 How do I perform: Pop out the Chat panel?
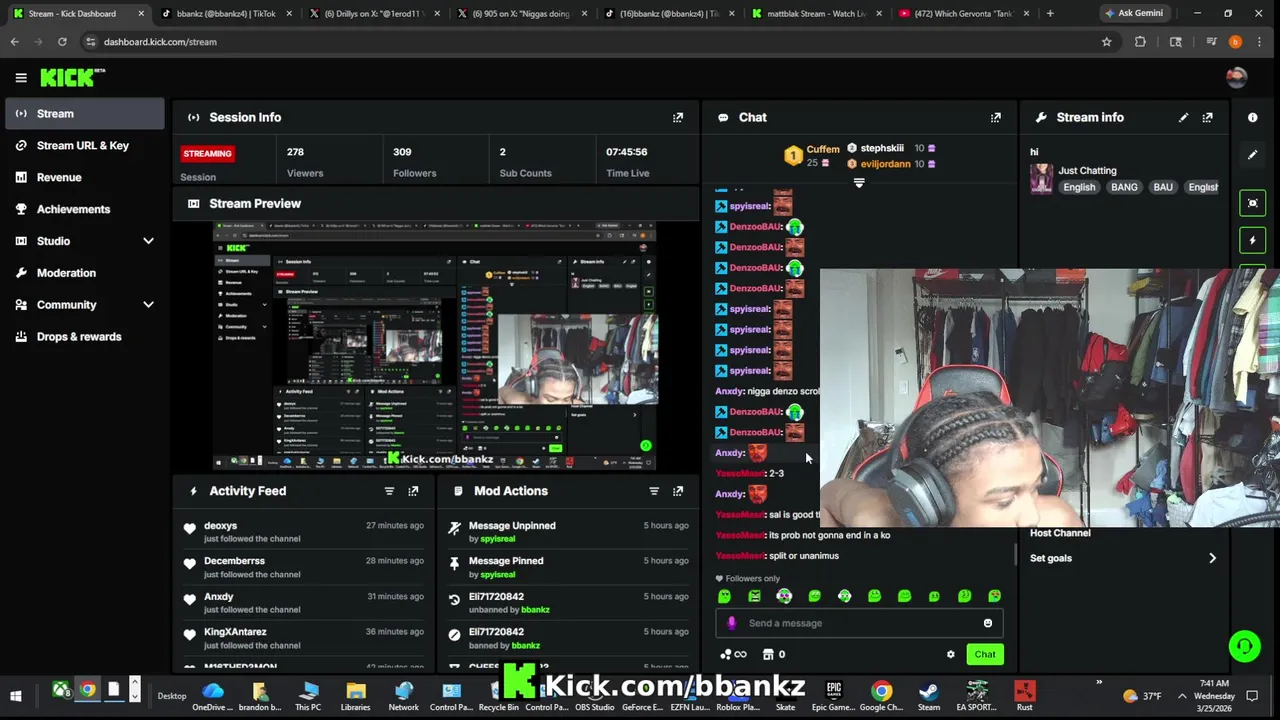click(996, 117)
